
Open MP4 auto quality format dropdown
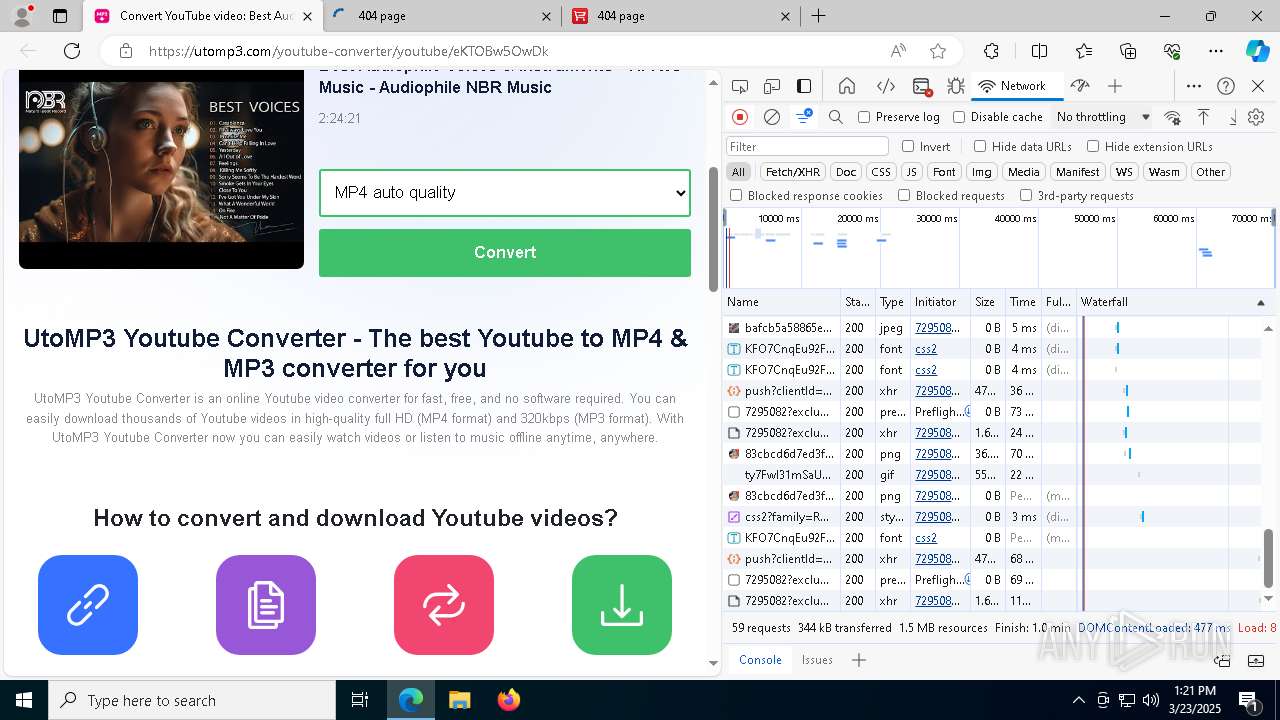[x=505, y=192]
